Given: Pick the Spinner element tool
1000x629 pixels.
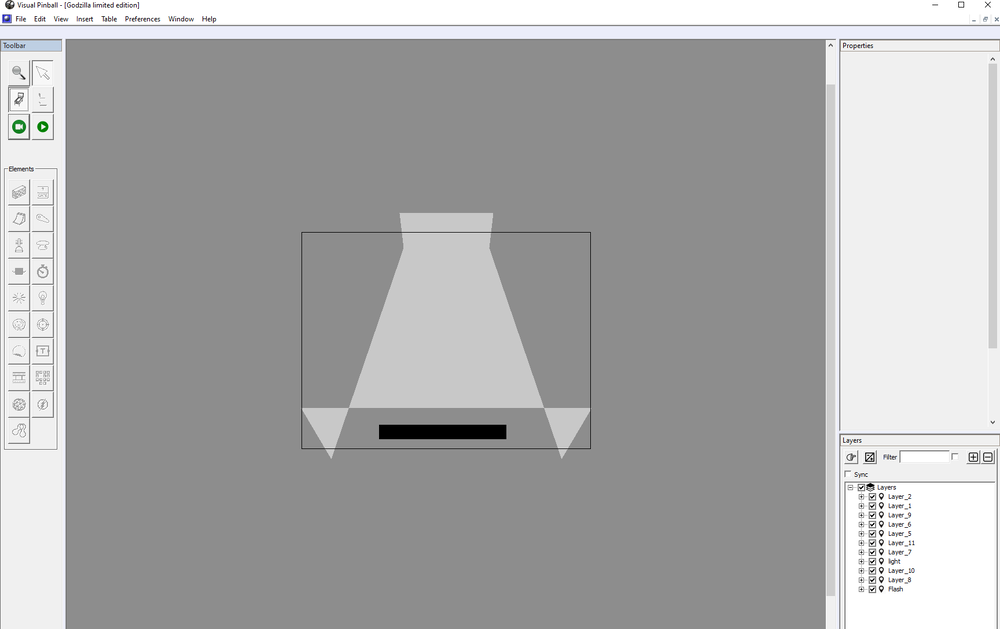Looking at the screenshot, I should 18,272.
